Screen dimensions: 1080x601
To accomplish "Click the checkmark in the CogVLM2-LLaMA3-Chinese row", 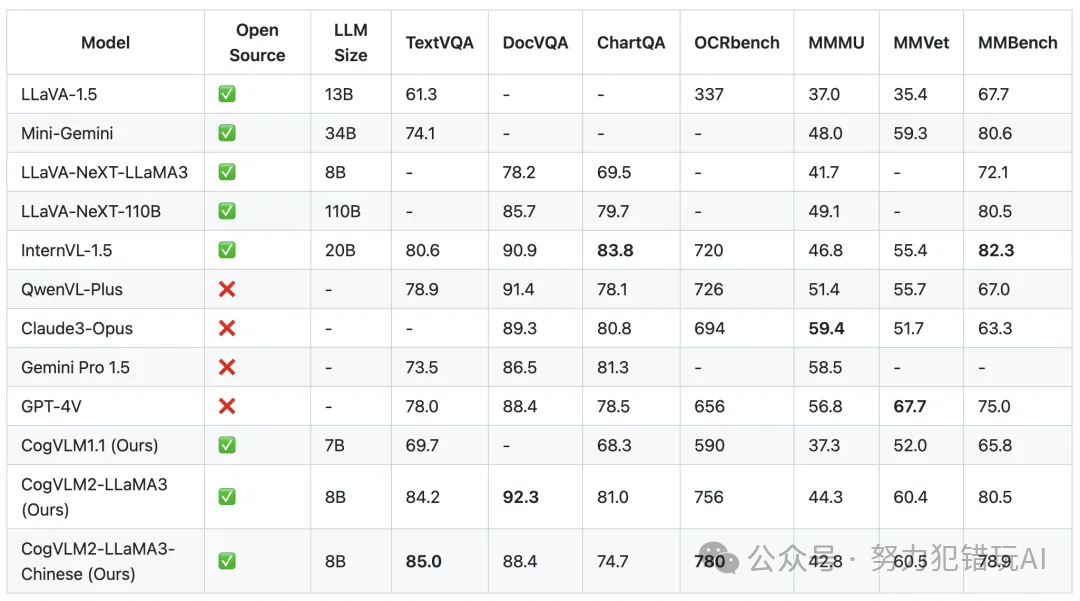I will [x=227, y=562].
